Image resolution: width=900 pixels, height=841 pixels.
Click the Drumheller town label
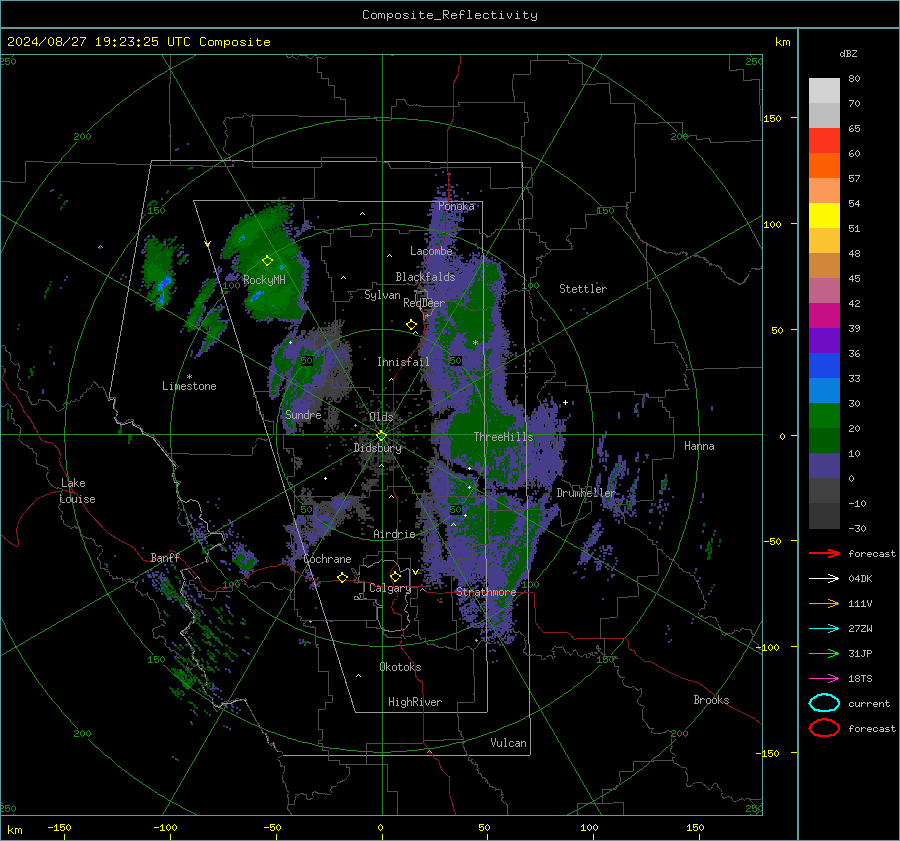tap(586, 493)
